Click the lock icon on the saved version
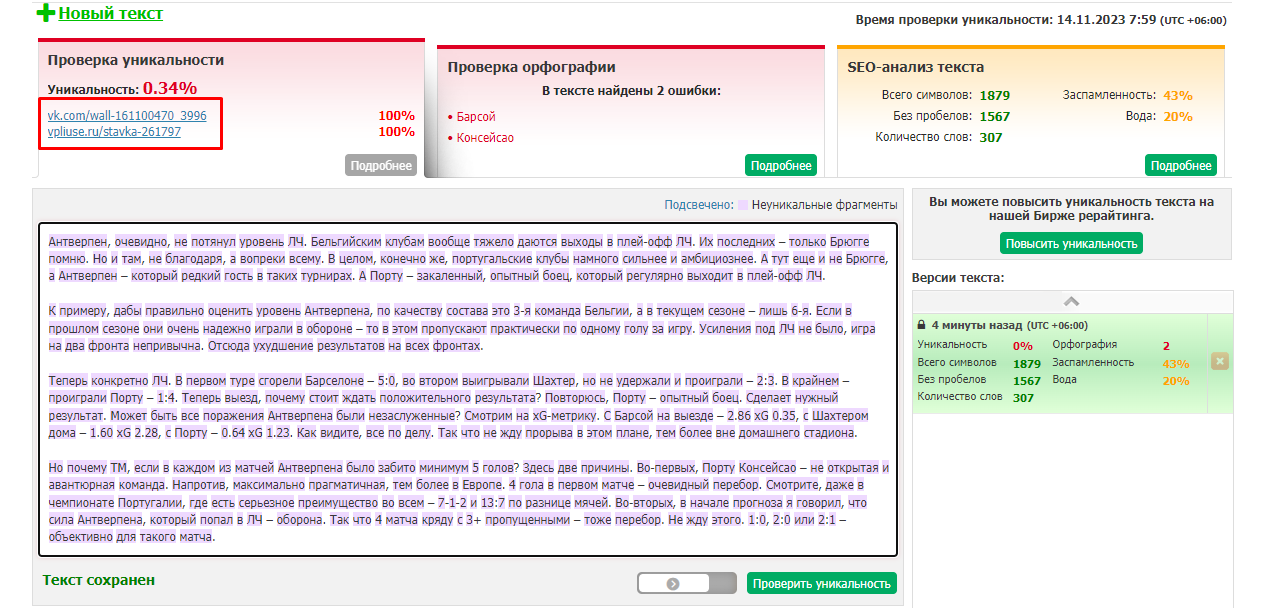Viewport: 1262px width, 608px height. (921, 325)
